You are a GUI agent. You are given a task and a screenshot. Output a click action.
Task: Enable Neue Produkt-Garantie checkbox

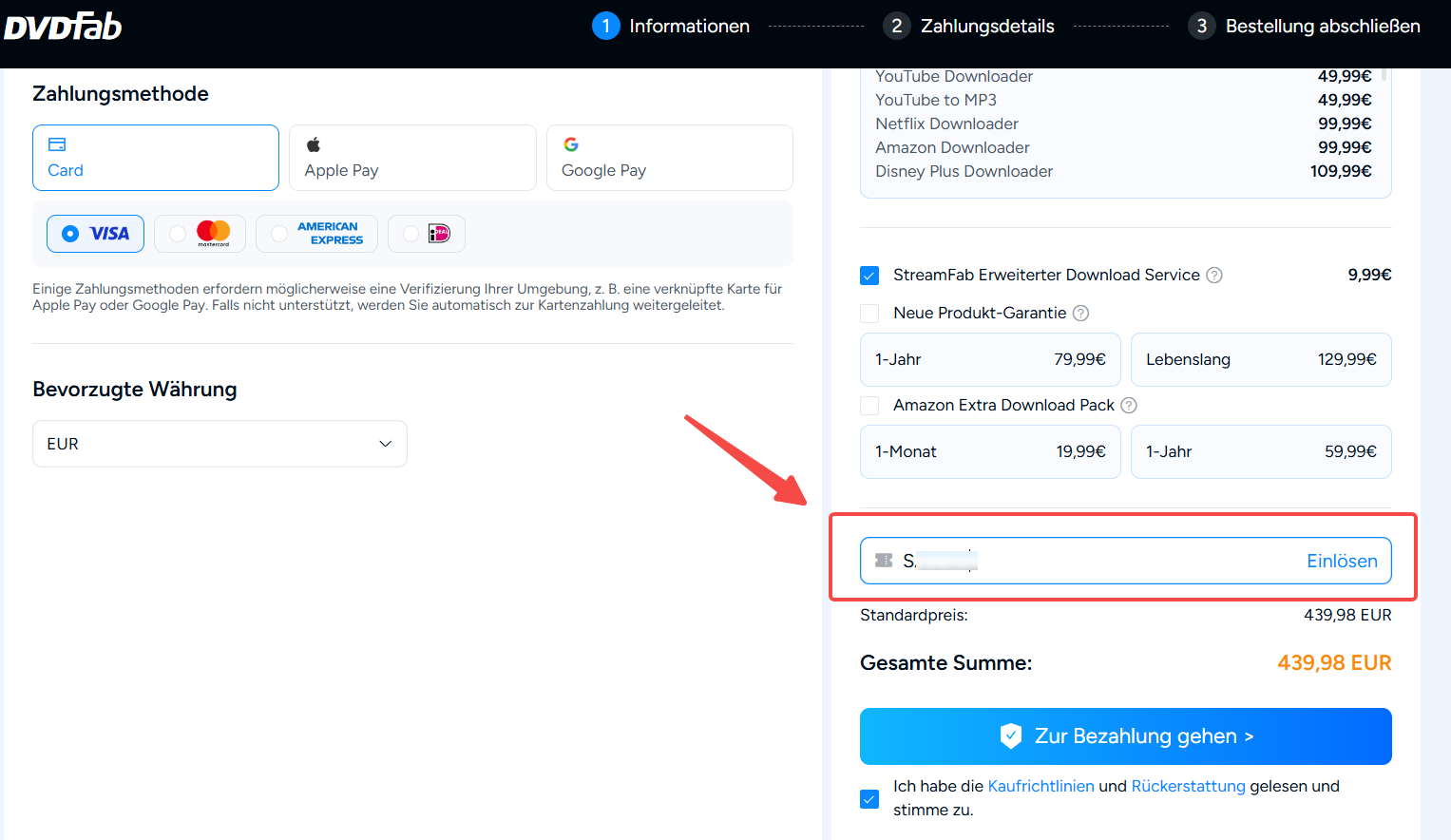(869, 314)
